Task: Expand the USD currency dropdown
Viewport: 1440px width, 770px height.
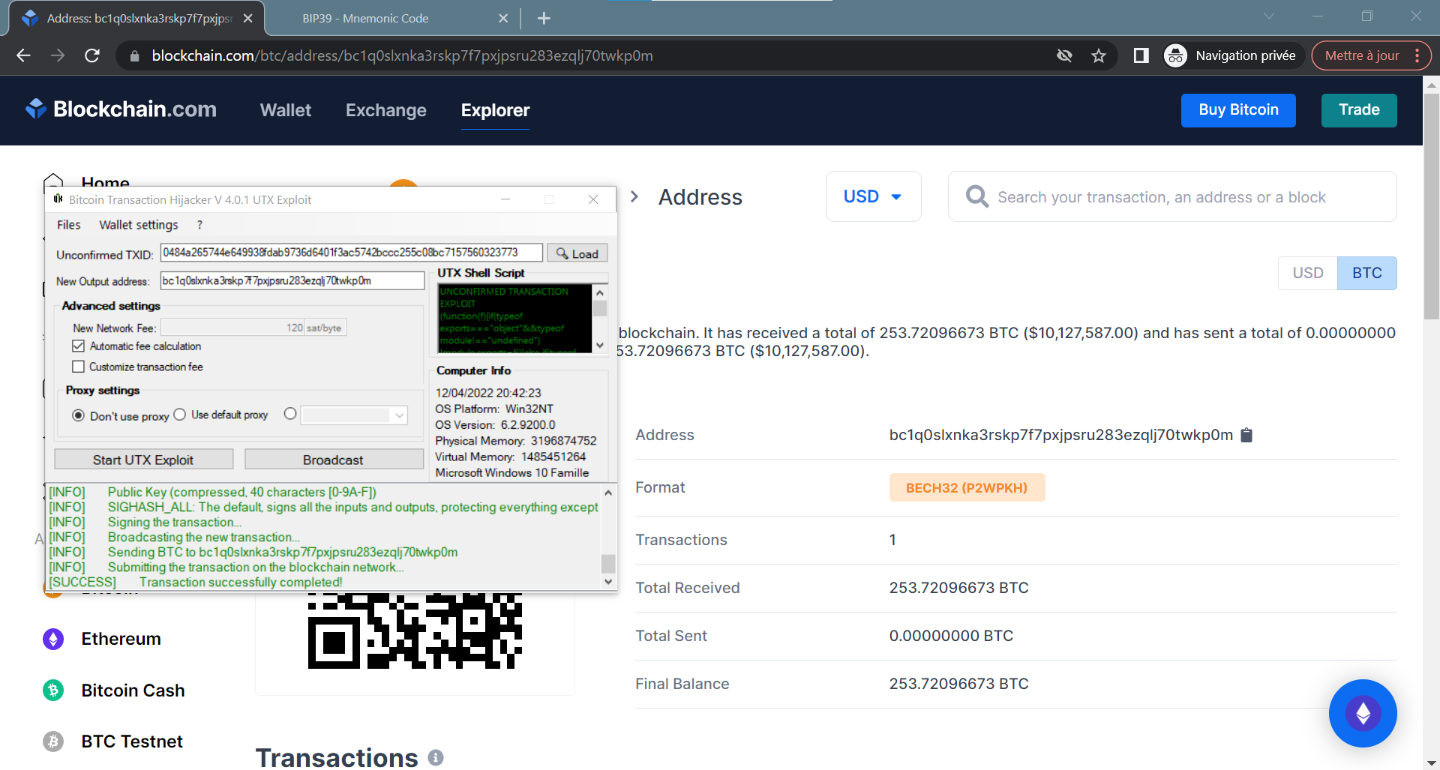Action: (873, 197)
